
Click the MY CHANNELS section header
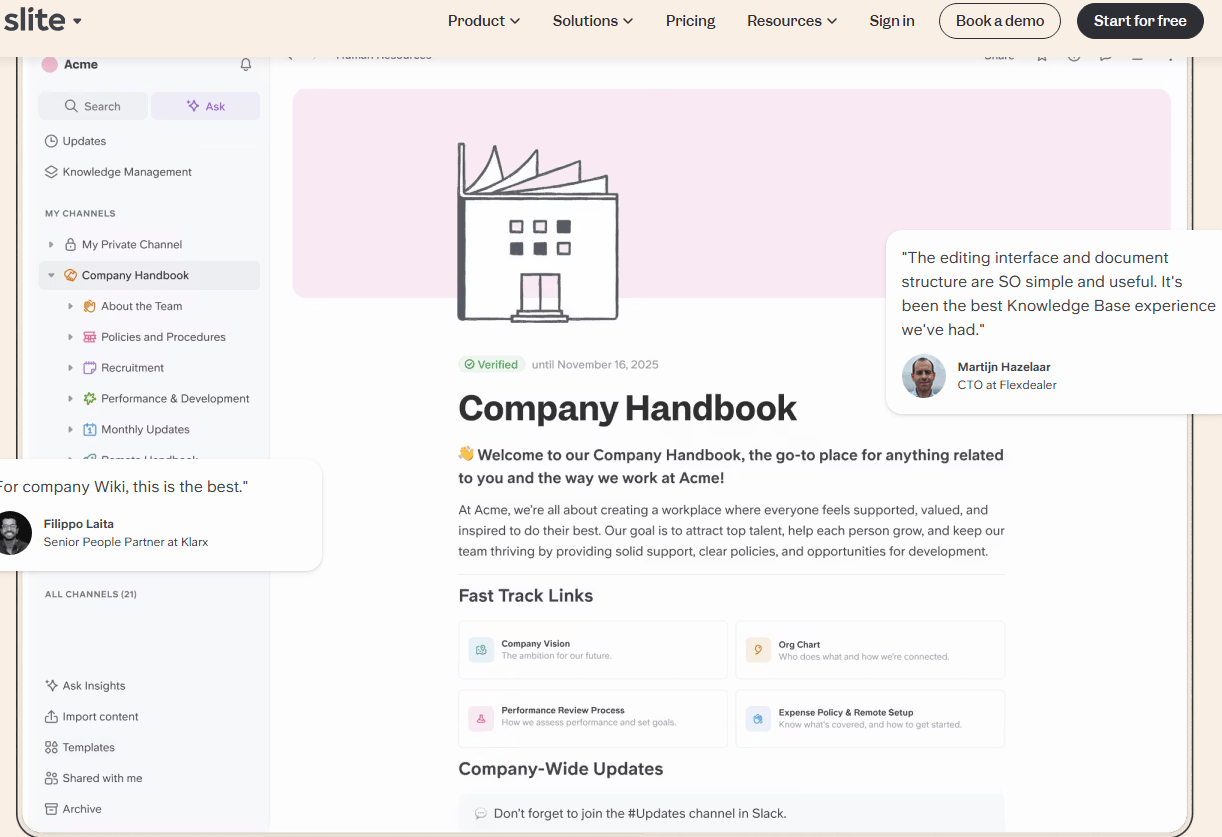(x=80, y=213)
